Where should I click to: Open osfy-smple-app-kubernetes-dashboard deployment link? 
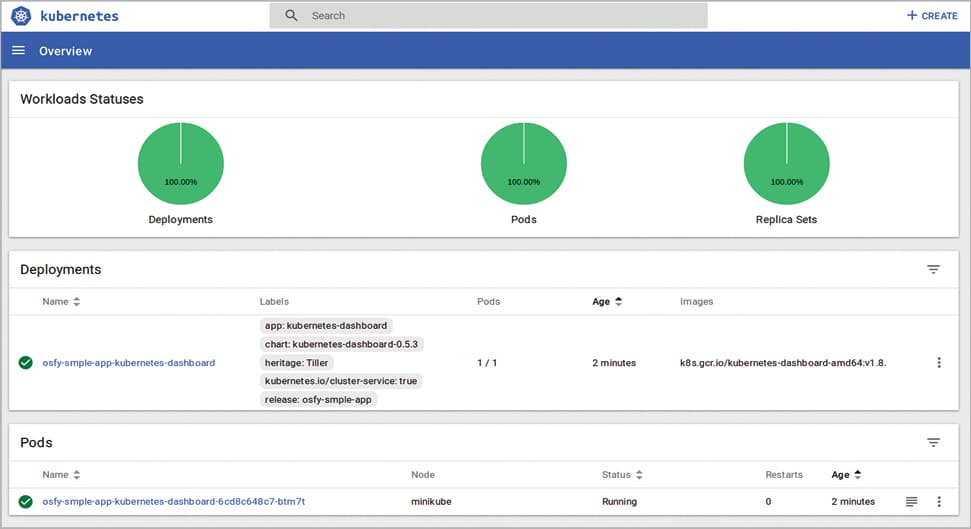point(128,363)
